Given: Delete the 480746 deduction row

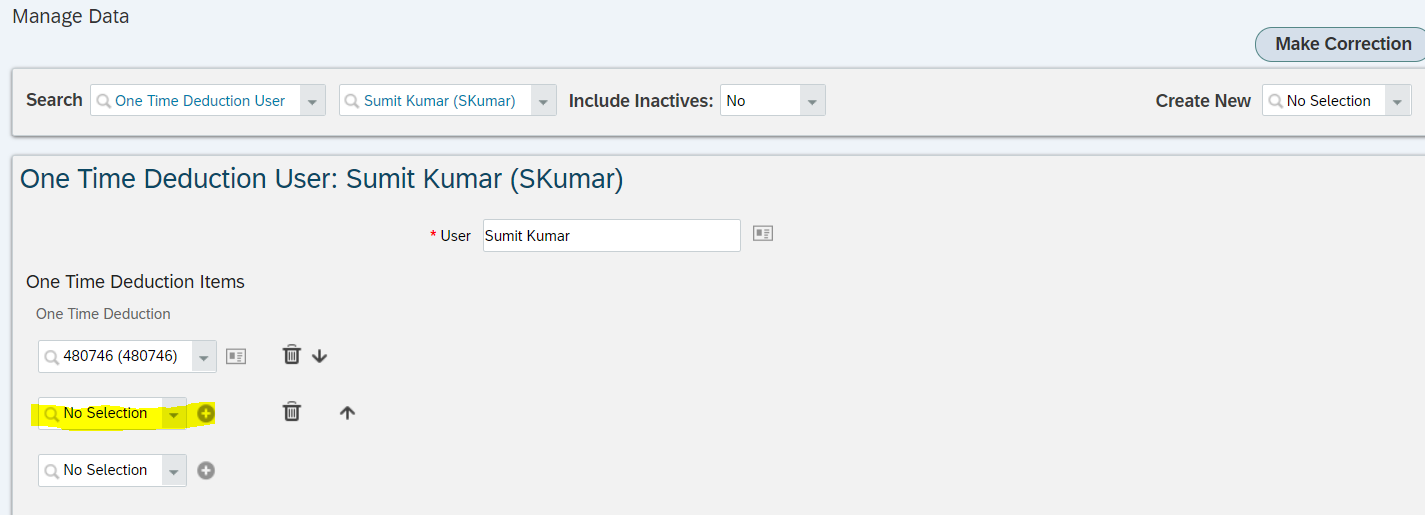Looking at the screenshot, I should click(x=291, y=355).
